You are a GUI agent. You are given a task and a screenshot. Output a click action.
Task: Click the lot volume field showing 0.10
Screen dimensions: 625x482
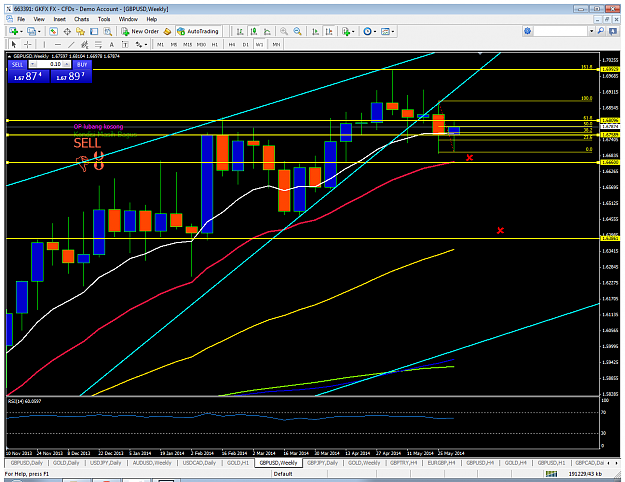coord(50,64)
